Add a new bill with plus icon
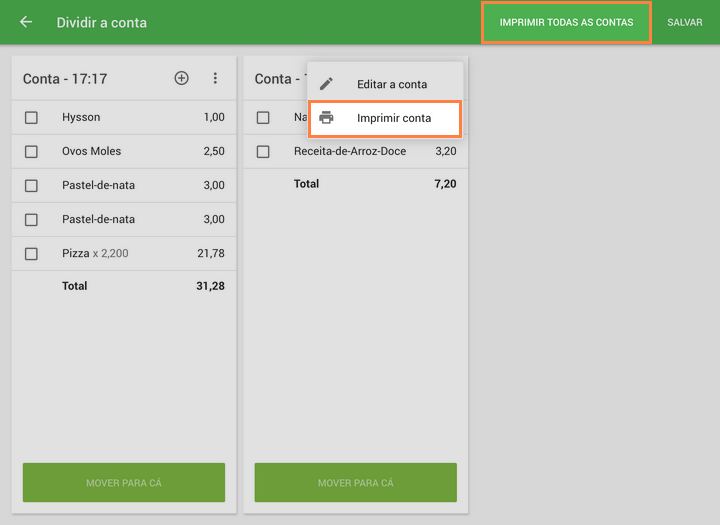Image resolution: width=720 pixels, height=525 pixels. click(181, 78)
